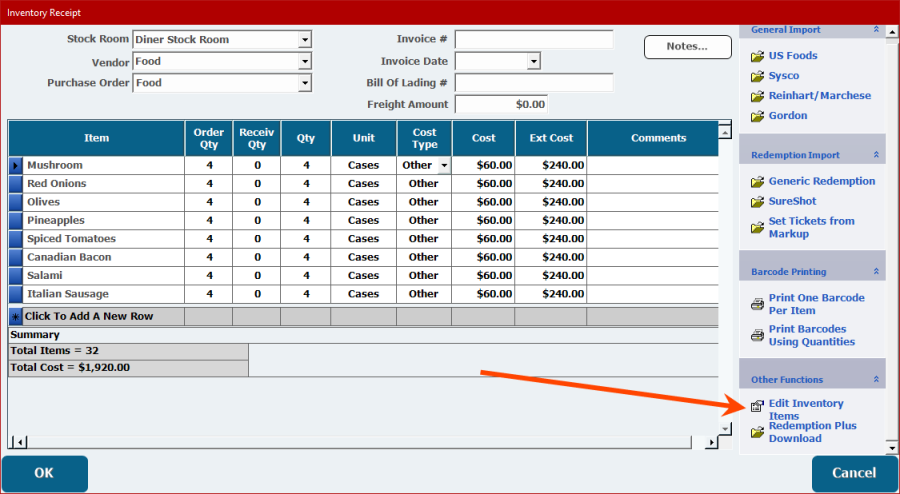Click the Add A New Row line

point(96,316)
